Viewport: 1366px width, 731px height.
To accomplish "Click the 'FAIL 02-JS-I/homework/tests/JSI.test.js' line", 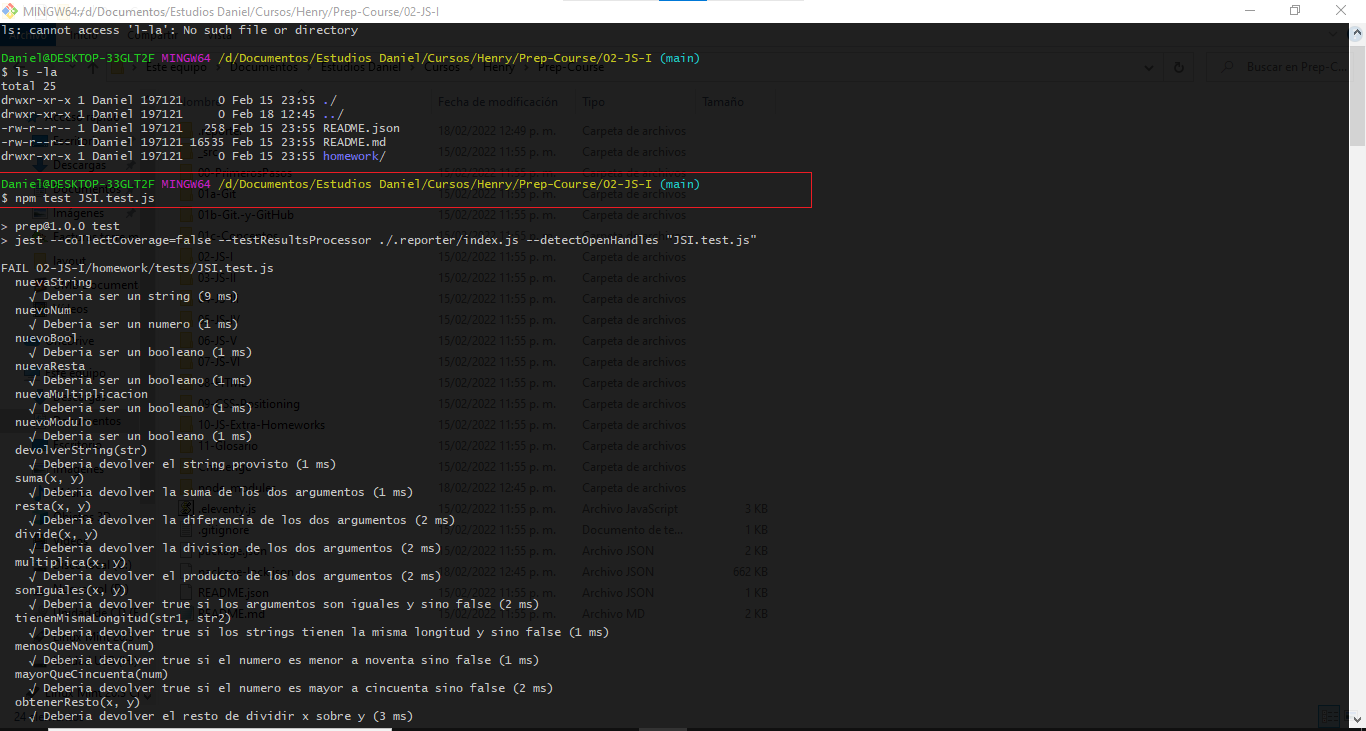I will click(x=137, y=268).
